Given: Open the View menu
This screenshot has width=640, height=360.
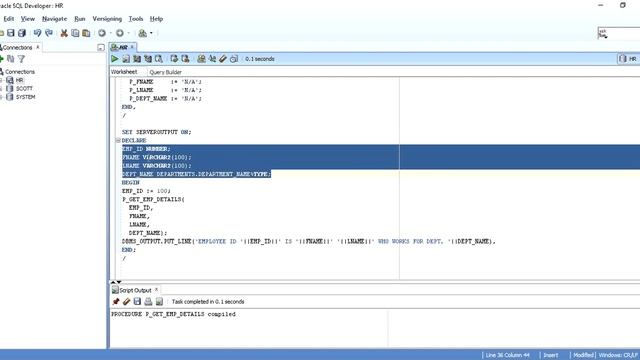Looking at the screenshot, I should [x=28, y=19].
